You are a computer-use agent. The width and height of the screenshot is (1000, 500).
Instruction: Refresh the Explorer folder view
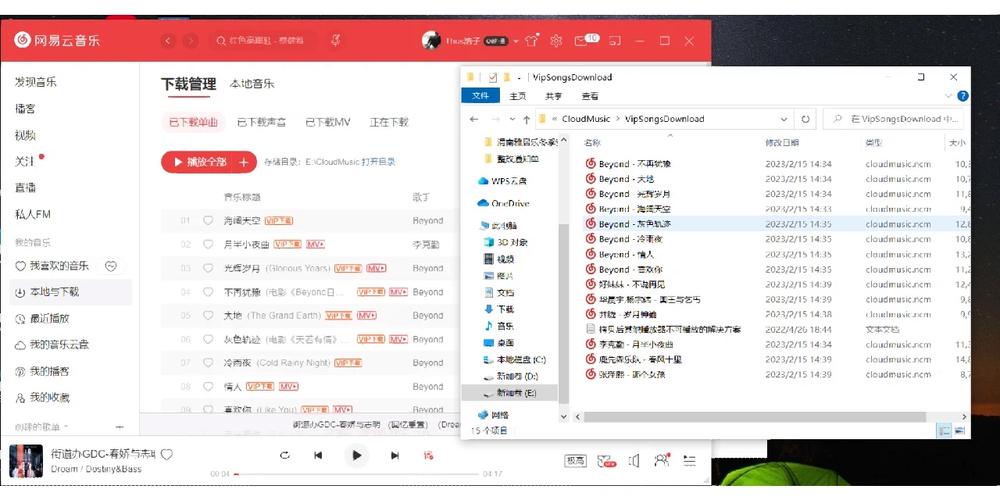point(805,119)
